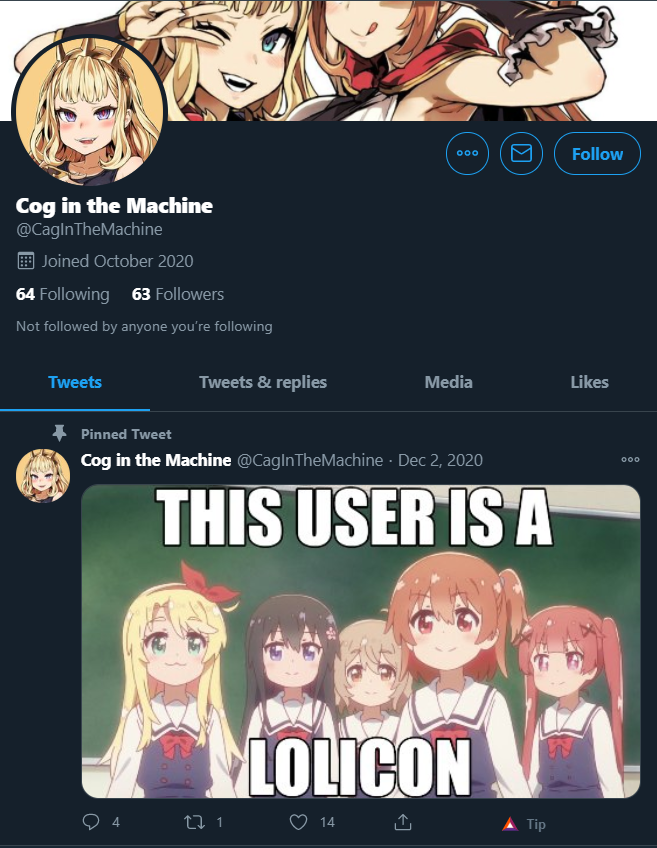Click the share upload icon under tweet
Screen dimensions: 657x848
click(402, 822)
